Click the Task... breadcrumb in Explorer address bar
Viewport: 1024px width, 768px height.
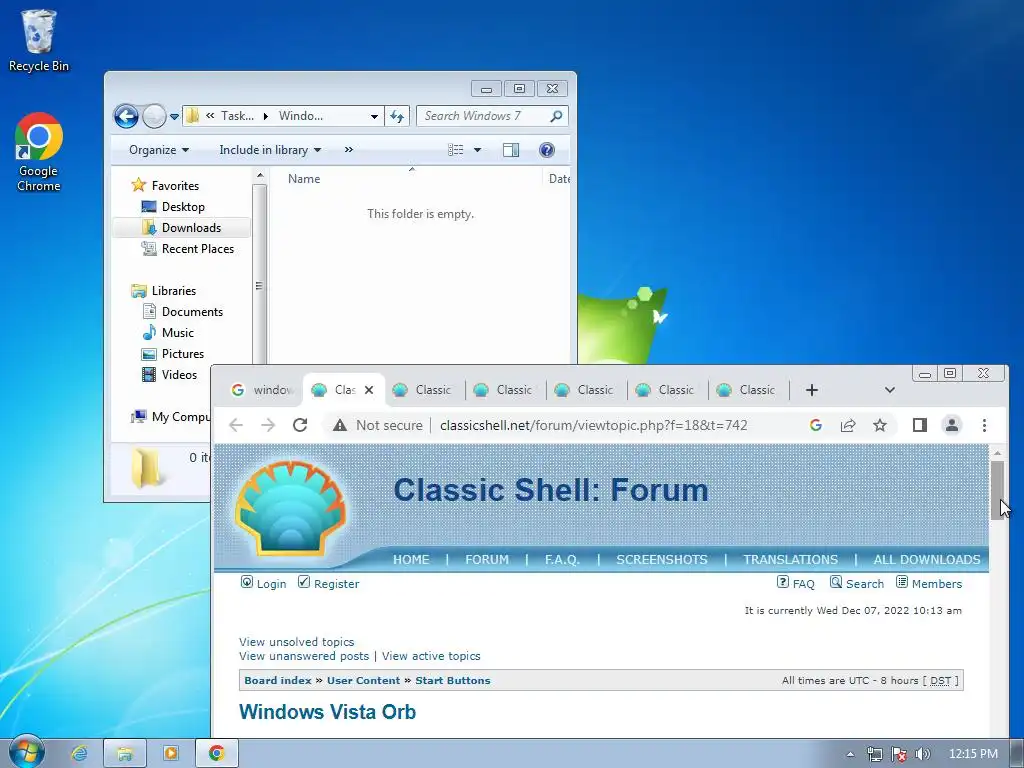click(237, 116)
